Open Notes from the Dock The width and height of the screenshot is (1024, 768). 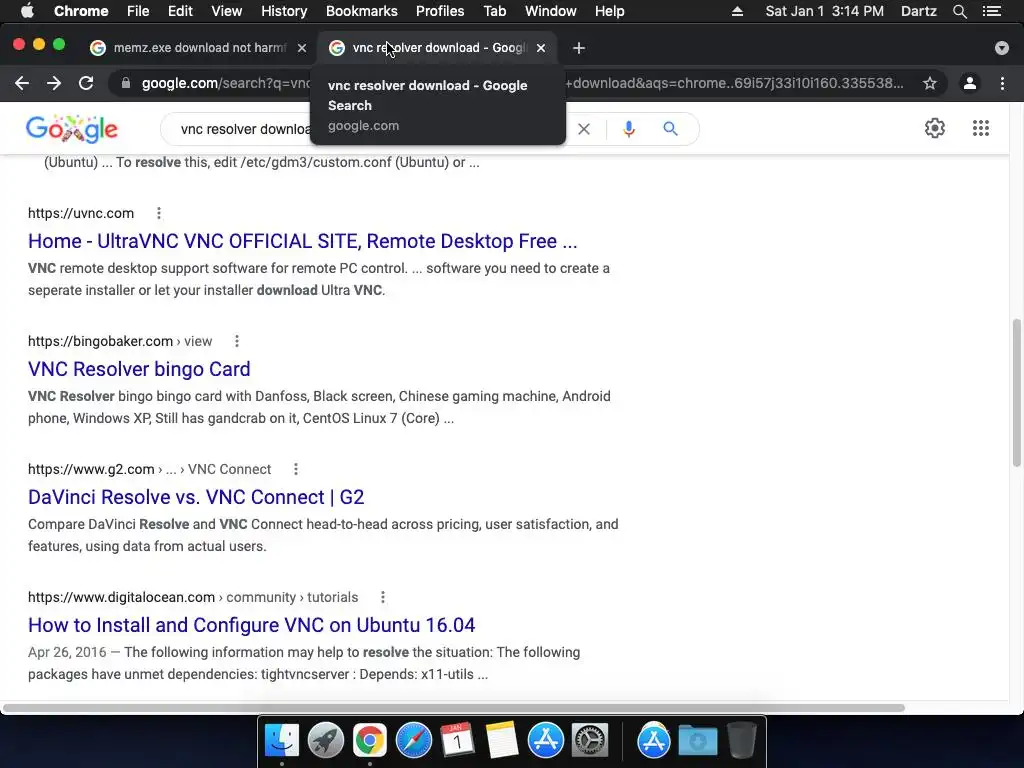[502, 741]
